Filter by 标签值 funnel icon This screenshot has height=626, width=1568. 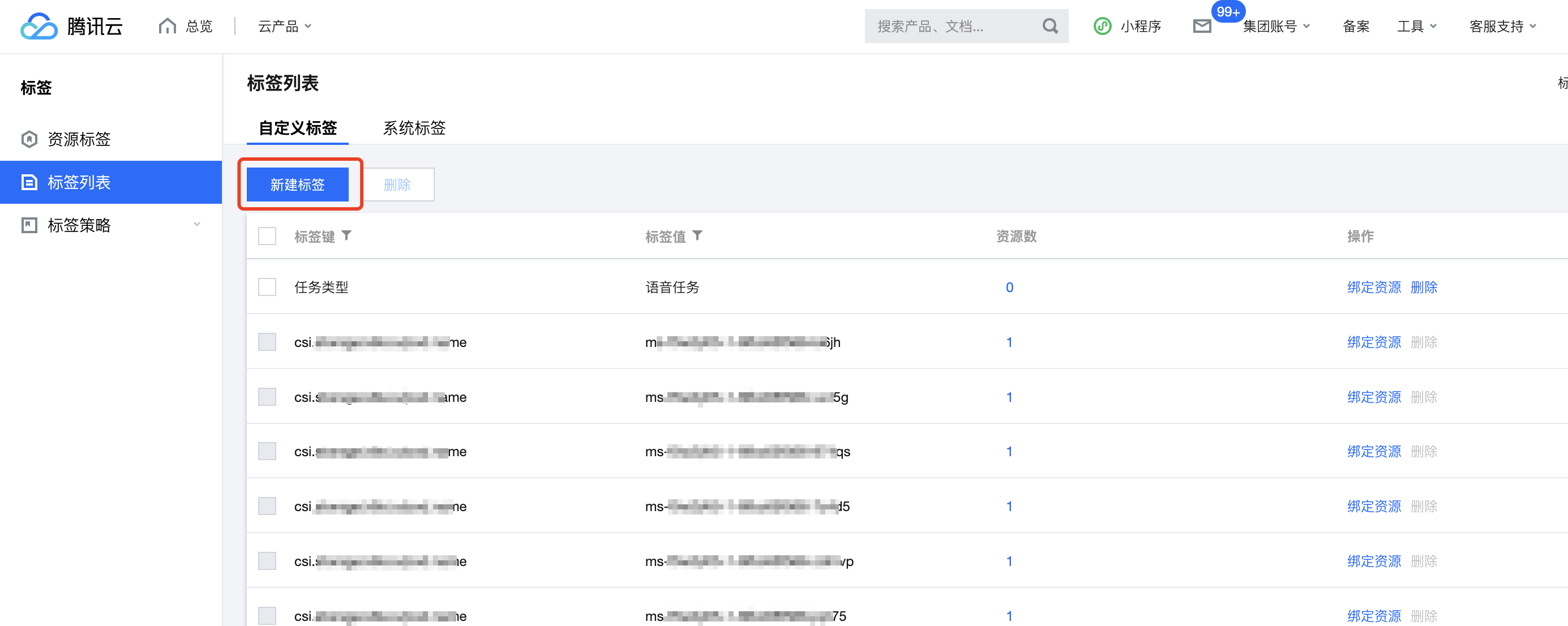point(697,235)
